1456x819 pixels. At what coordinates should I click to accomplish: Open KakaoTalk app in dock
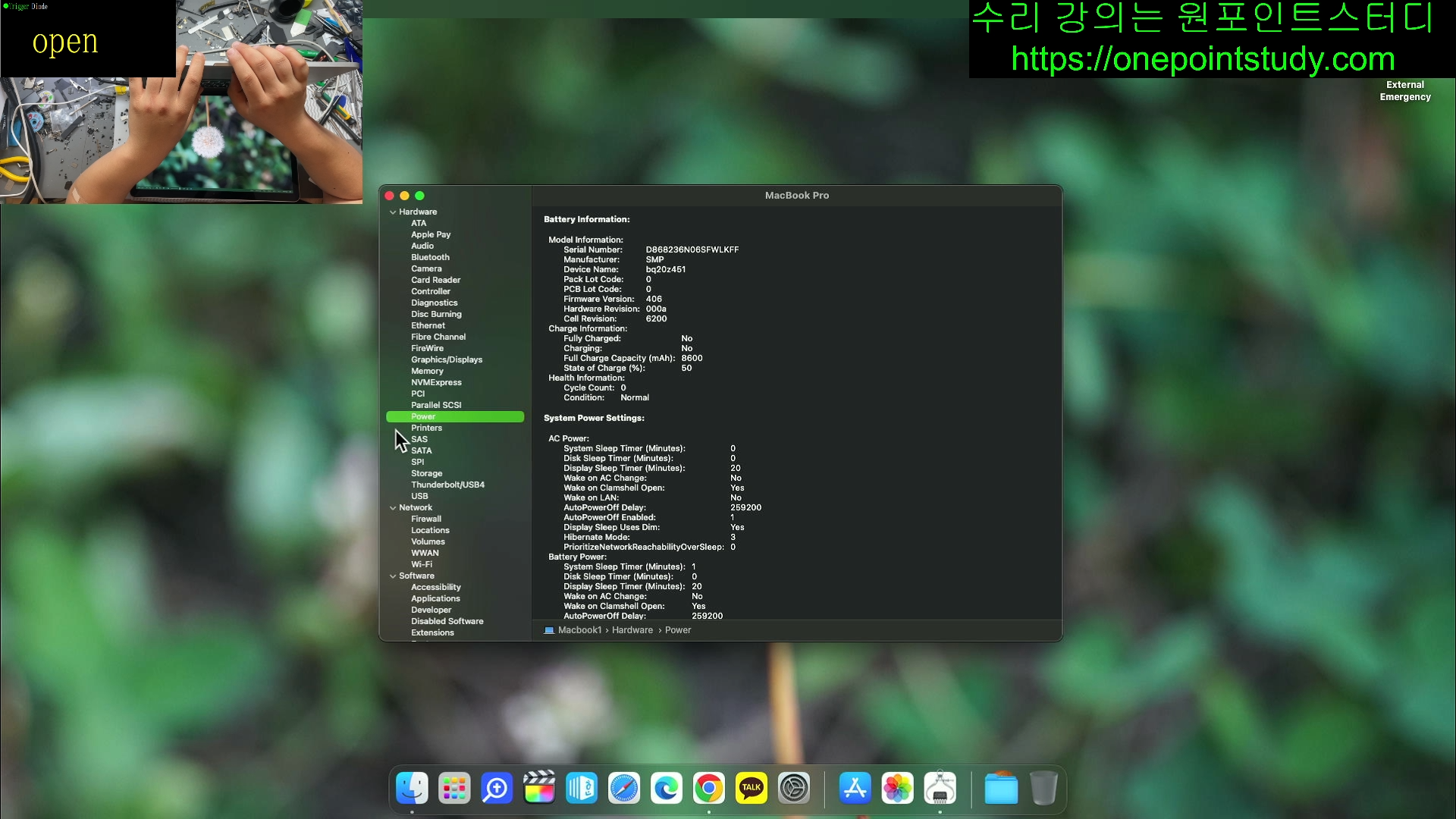[x=752, y=789]
